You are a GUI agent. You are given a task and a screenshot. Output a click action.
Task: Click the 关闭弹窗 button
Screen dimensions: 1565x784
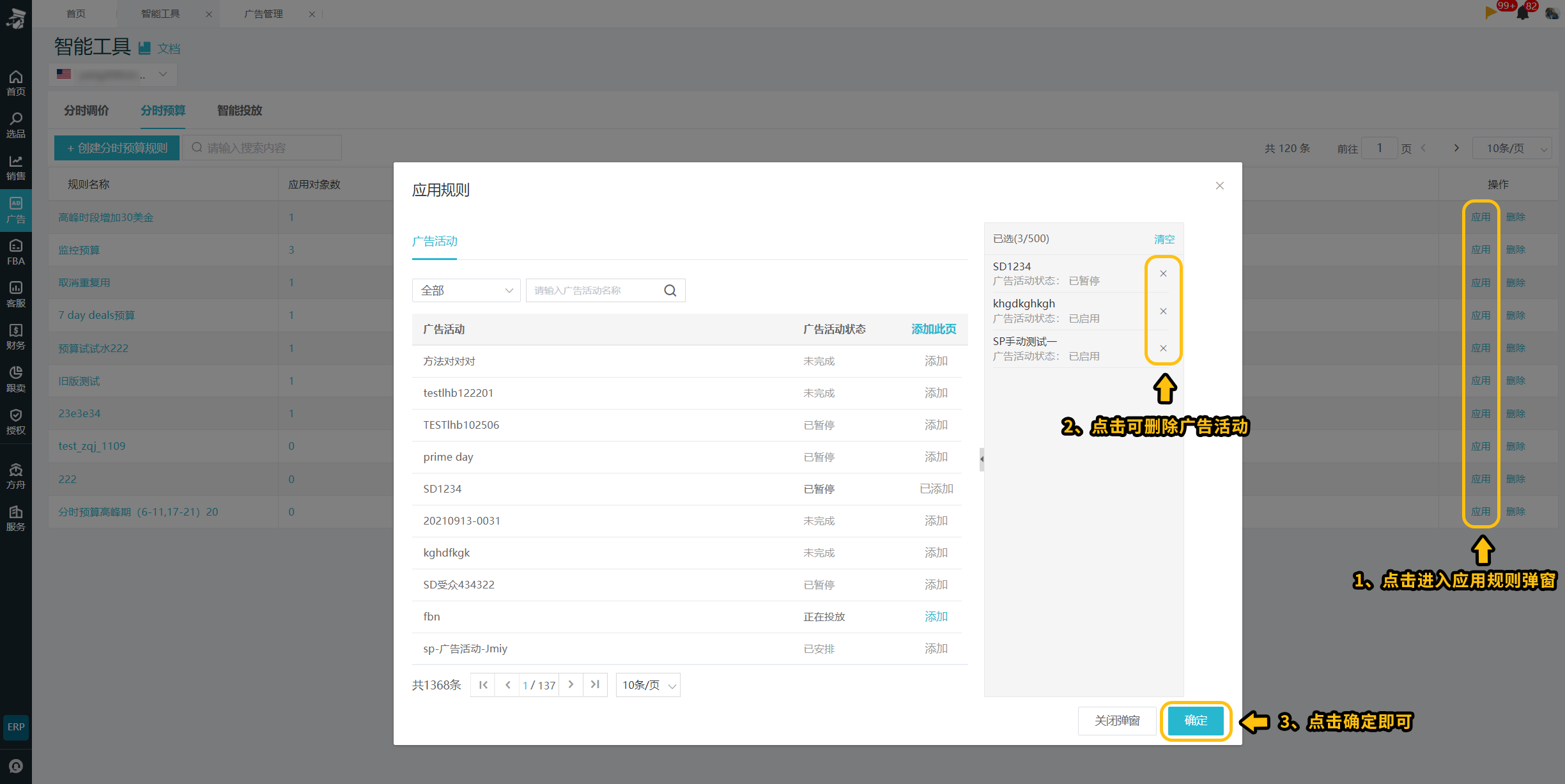pyautogui.click(x=1117, y=721)
